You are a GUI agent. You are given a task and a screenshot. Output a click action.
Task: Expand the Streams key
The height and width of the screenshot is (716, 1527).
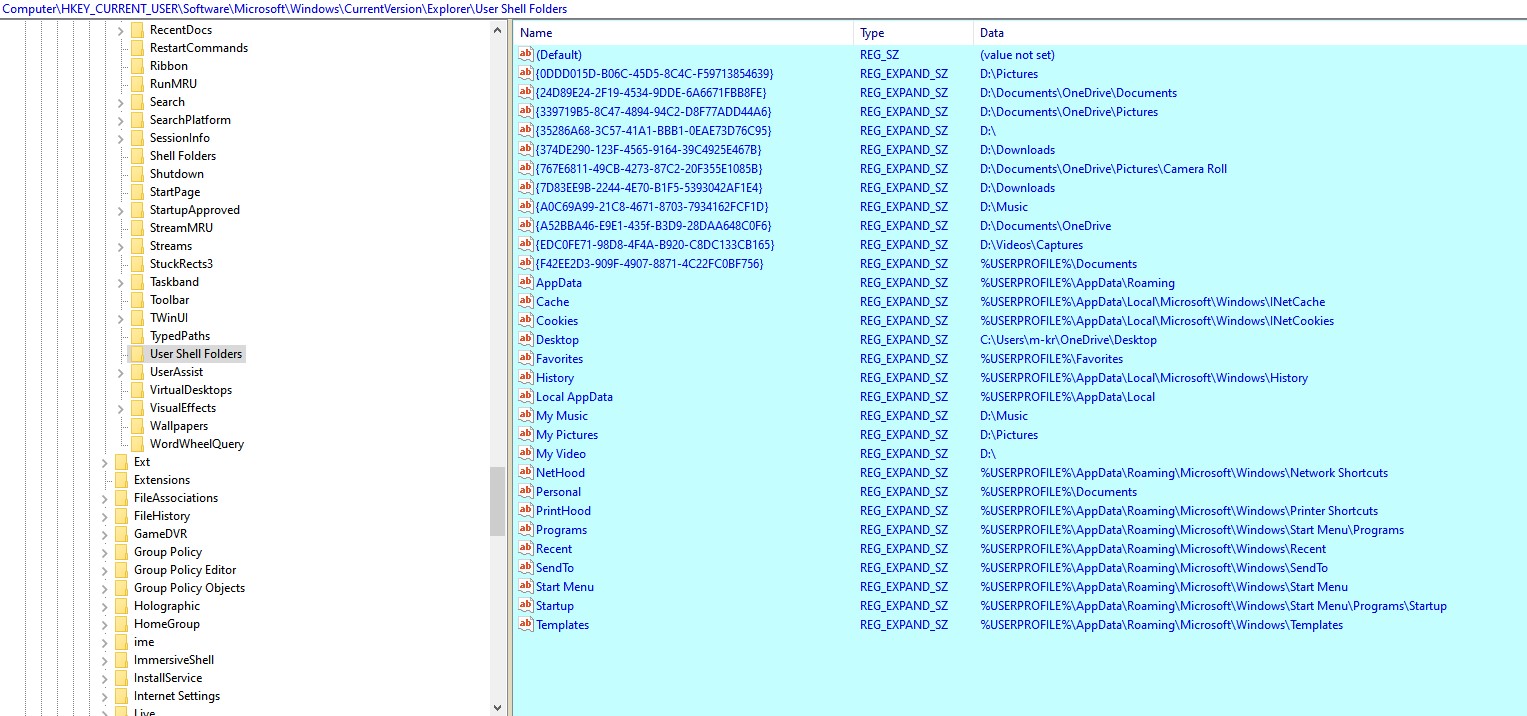tap(120, 246)
